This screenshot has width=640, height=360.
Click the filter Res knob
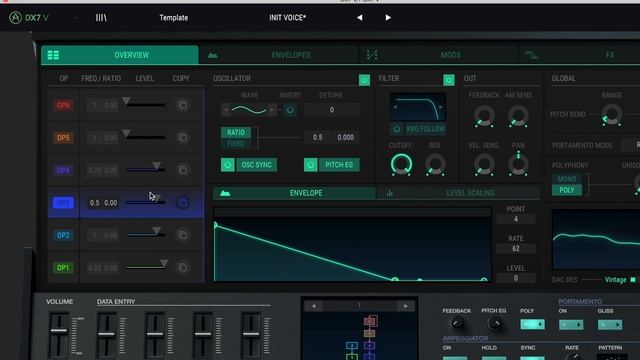click(435, 164)
